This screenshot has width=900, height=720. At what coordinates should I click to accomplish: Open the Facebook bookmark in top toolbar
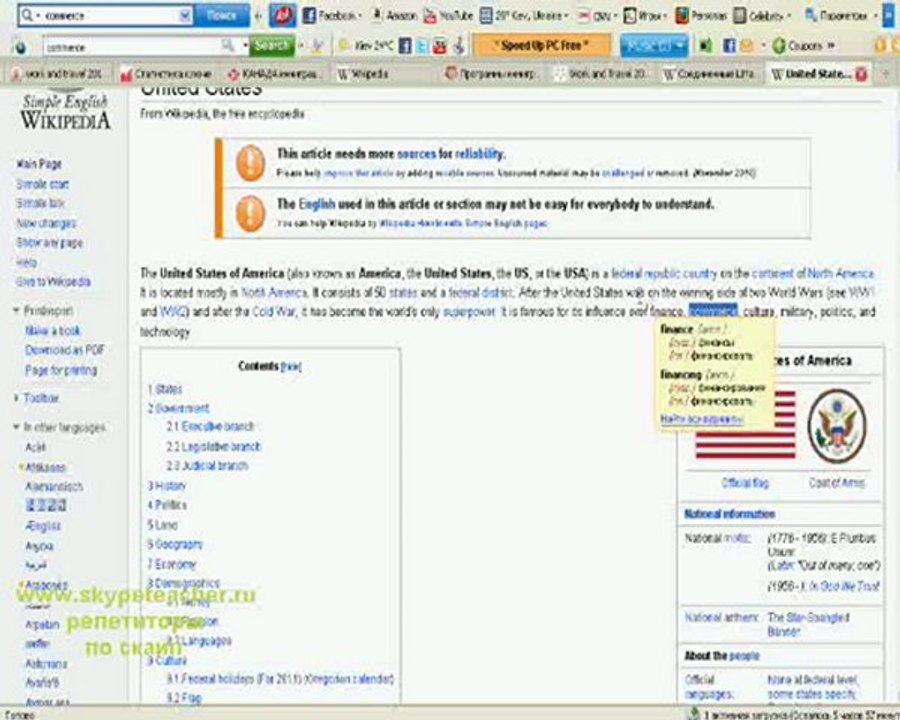point(331,16)
